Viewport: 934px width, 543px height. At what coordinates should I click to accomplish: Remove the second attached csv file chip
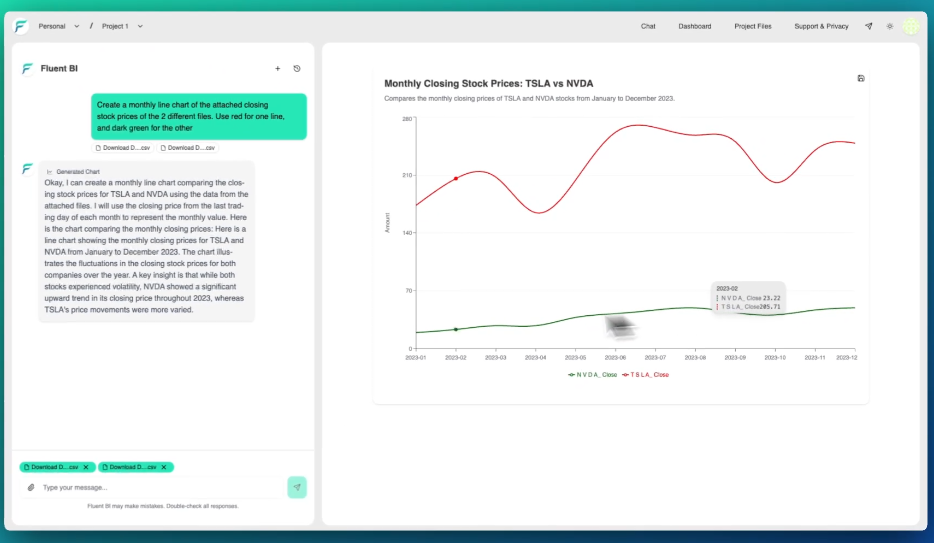click(164, 467)
